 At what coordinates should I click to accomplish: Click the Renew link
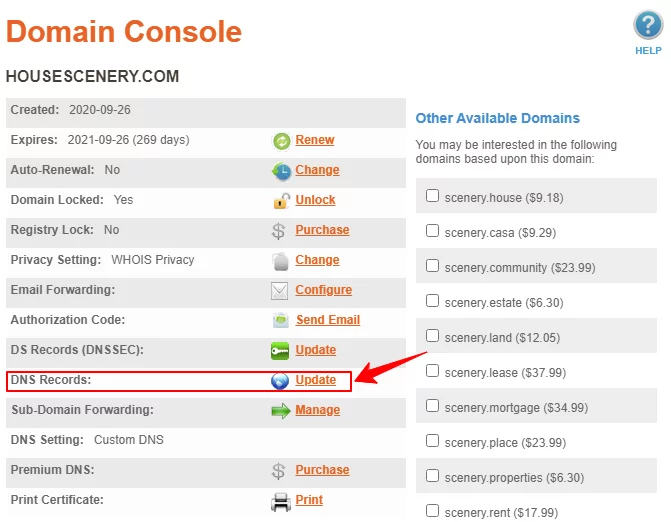(x=315, y=140)
